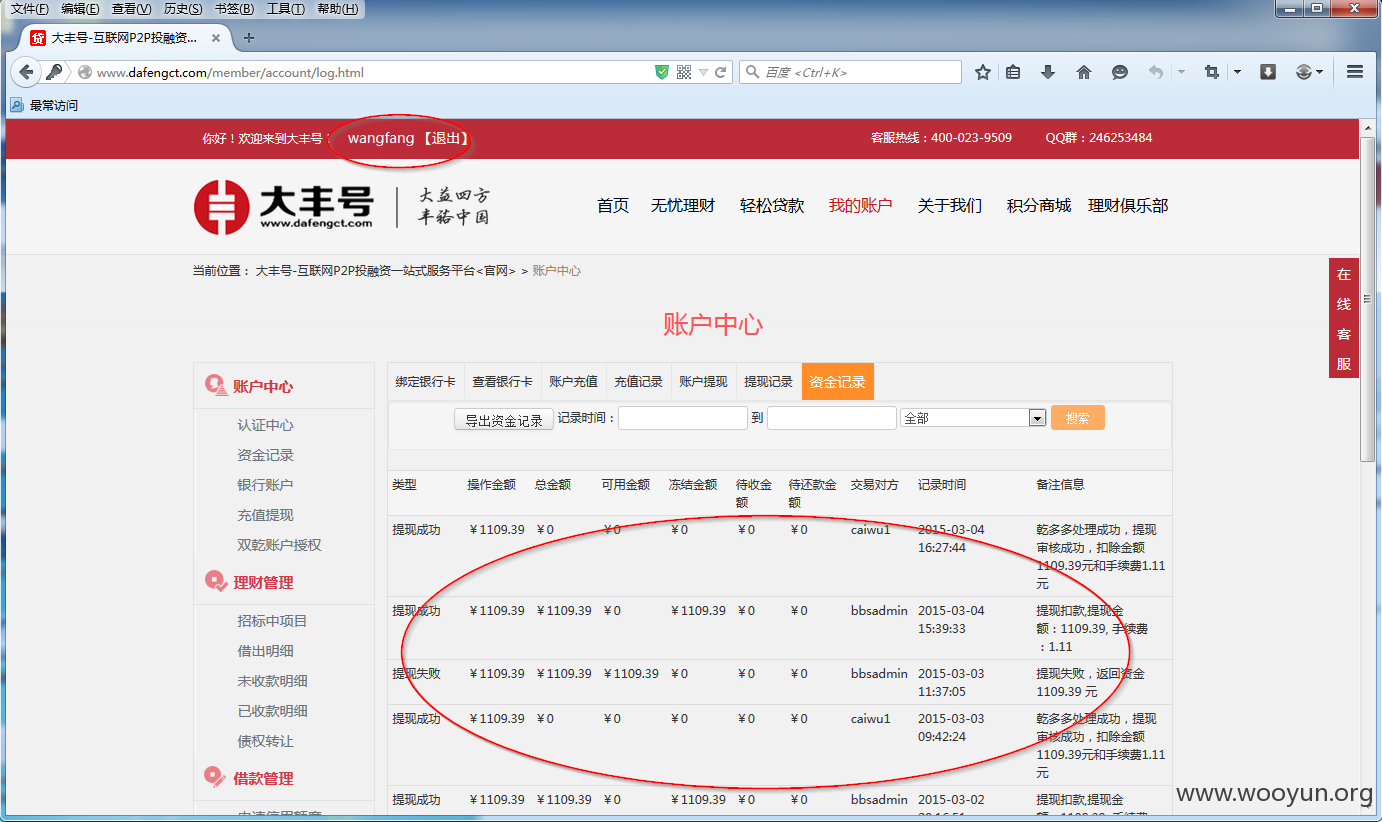Open 认证中心 in sidebar
This screenshot has height=822, width=1382.
click(265, 425)
